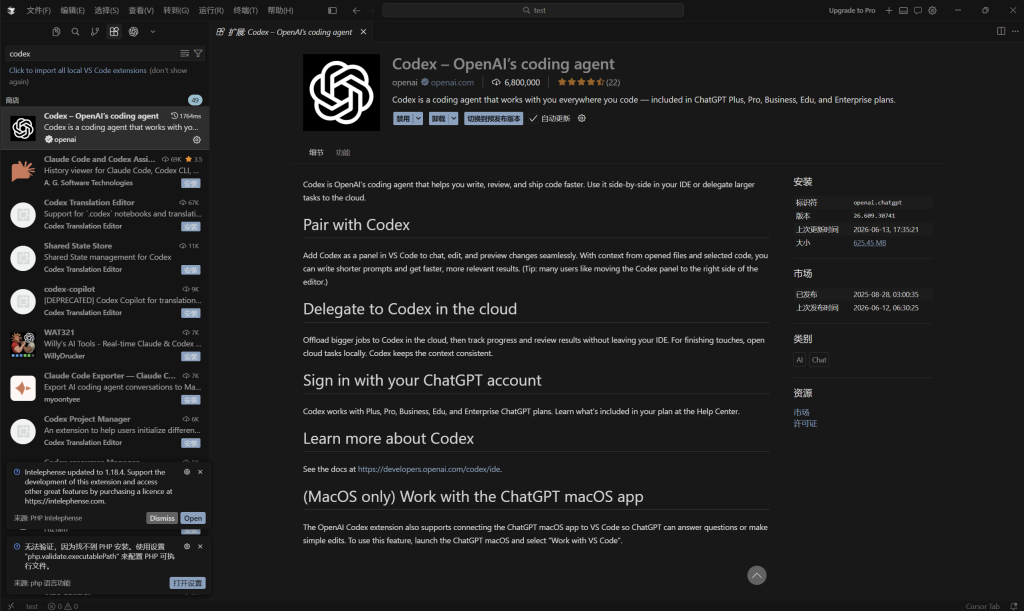This screenshot has width=1024, height=611.
Task: Open dropdown arrow next to 禁用 button
Action: [418, 118]
